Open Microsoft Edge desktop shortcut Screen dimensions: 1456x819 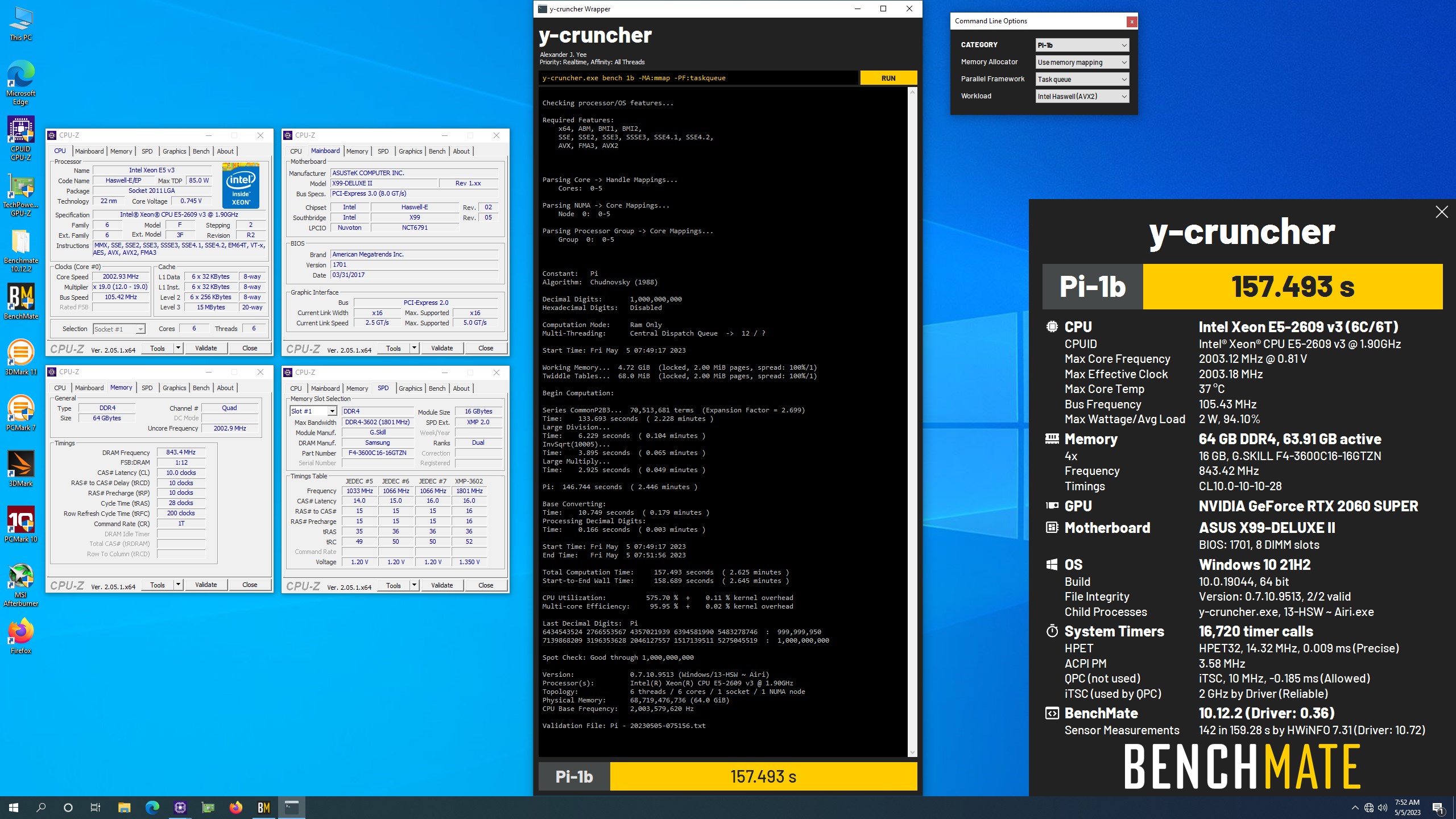tap(21, 82)
